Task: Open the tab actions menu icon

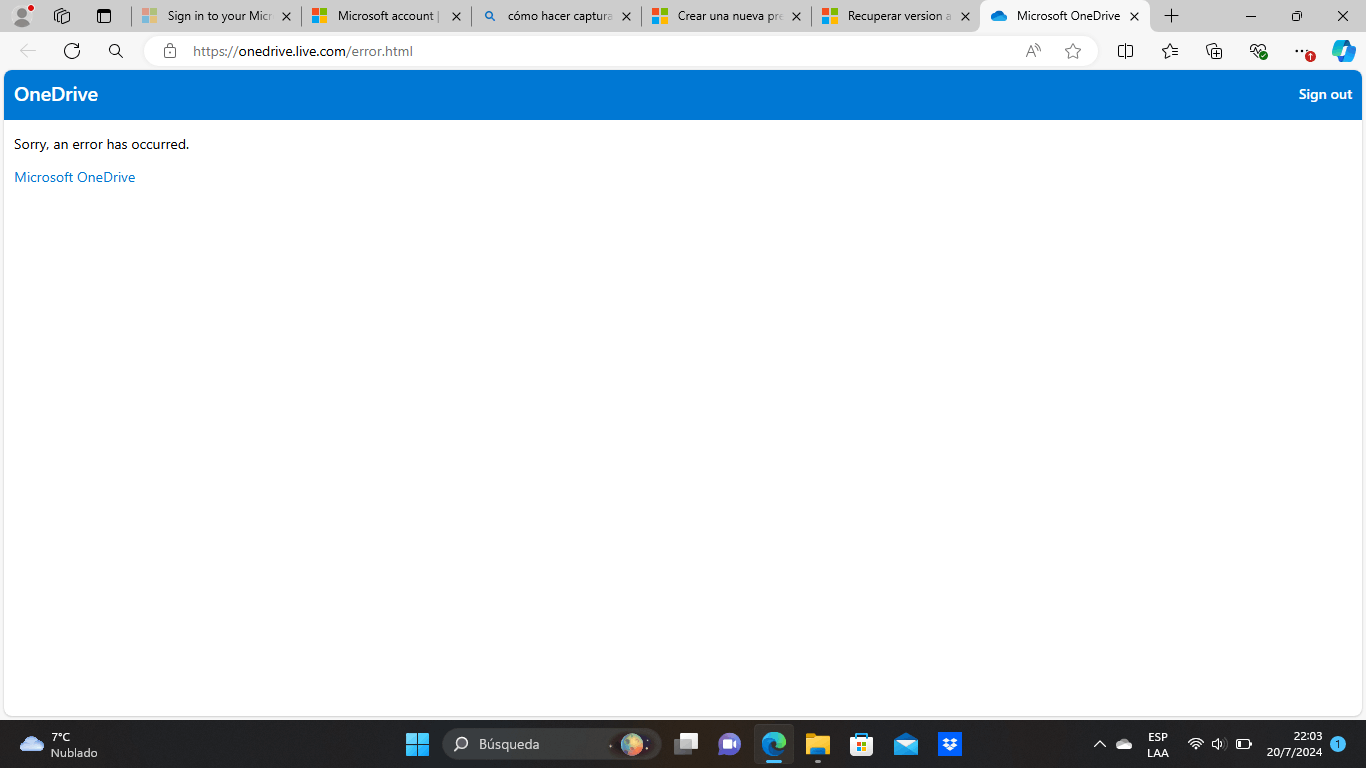Action: [104, 16]
